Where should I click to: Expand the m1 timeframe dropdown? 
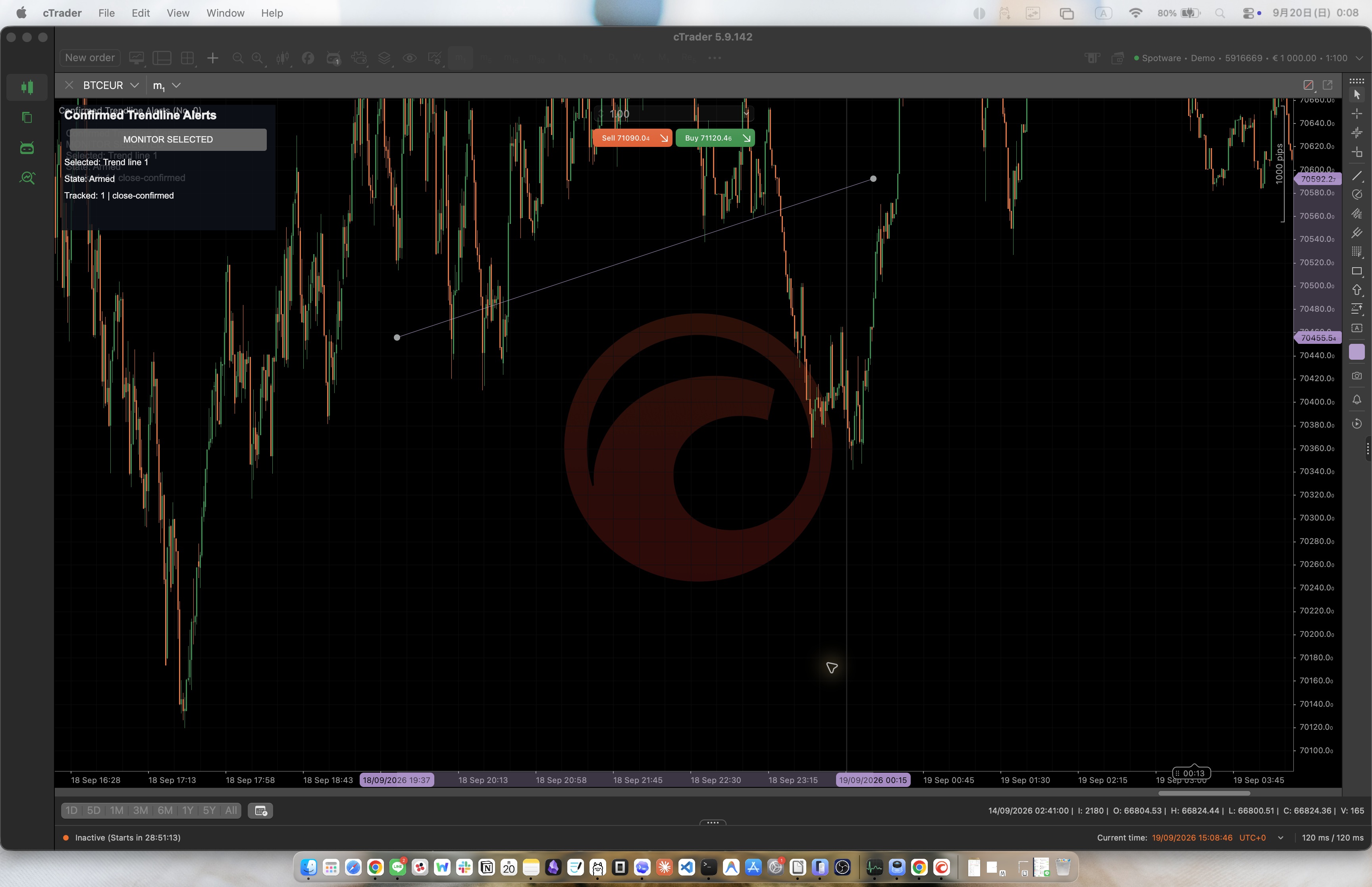pyautogui.click(x=176, y=85)
